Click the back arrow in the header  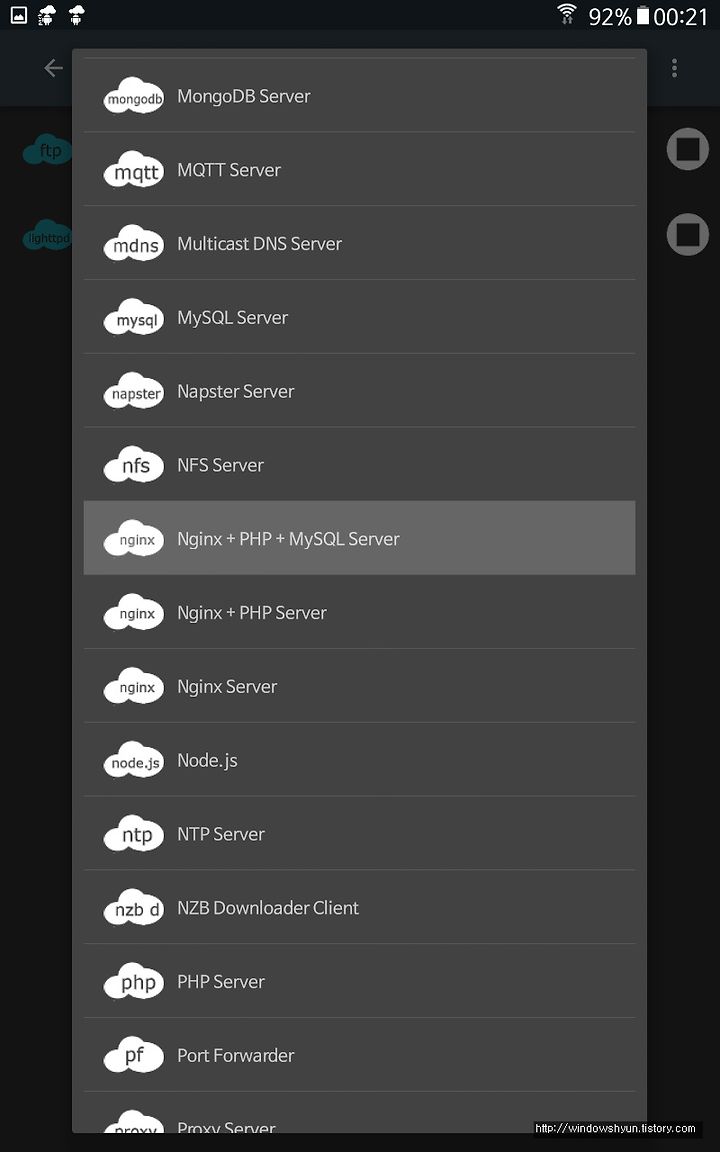pos(53,68)
